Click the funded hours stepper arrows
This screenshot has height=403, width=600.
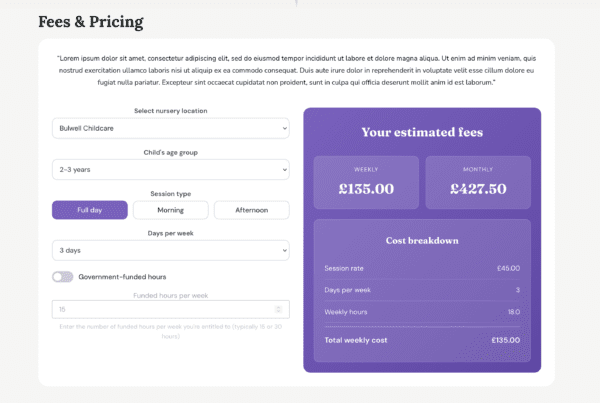pyautogui.click(x=278, y=309)
